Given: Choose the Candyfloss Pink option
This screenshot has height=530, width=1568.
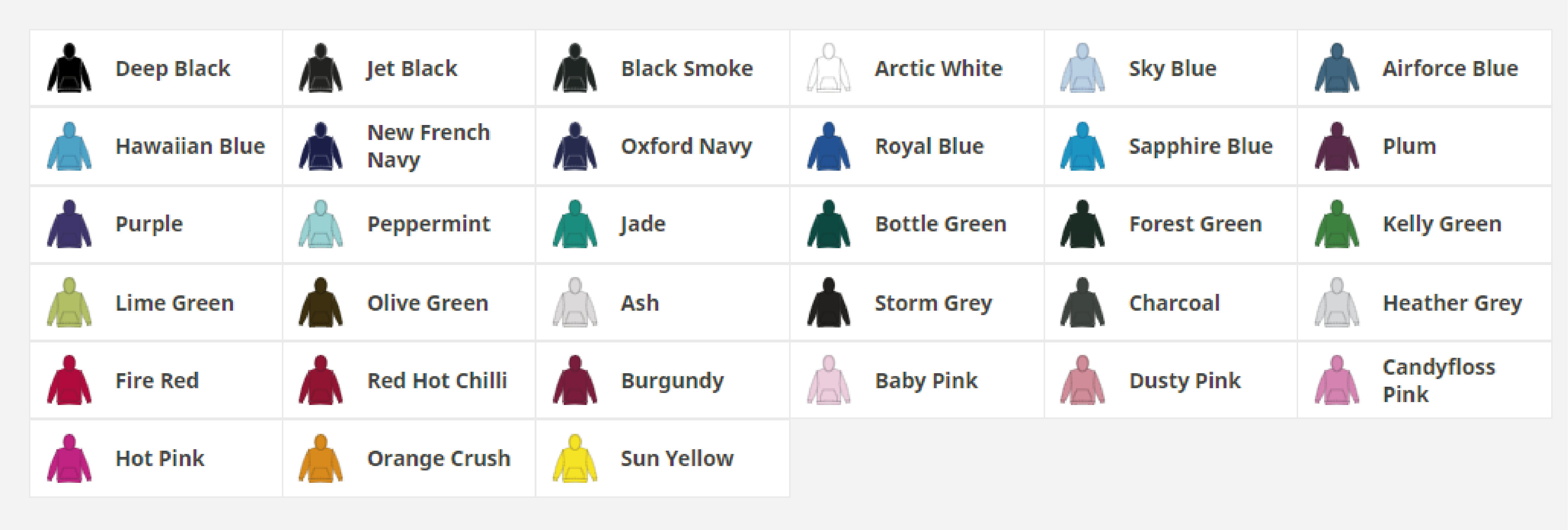Looking at the screenshot, I should coord(1424,380).
